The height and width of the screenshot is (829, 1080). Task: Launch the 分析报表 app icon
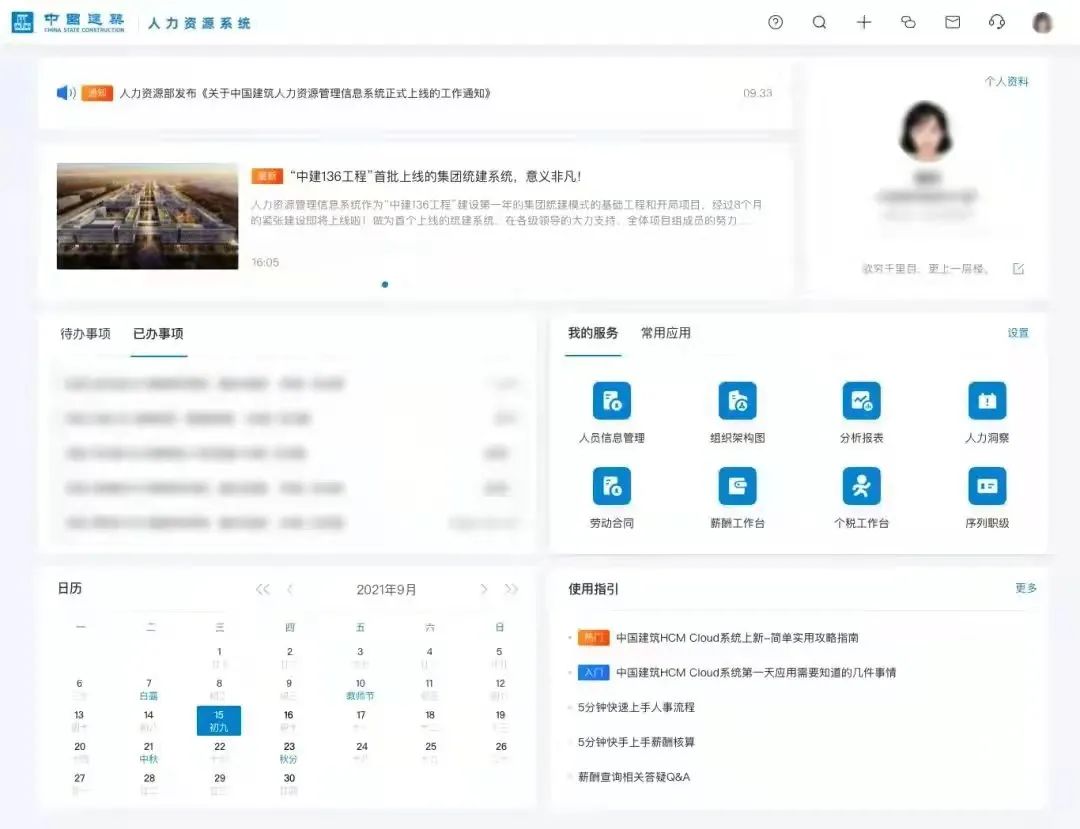(861, 401)
